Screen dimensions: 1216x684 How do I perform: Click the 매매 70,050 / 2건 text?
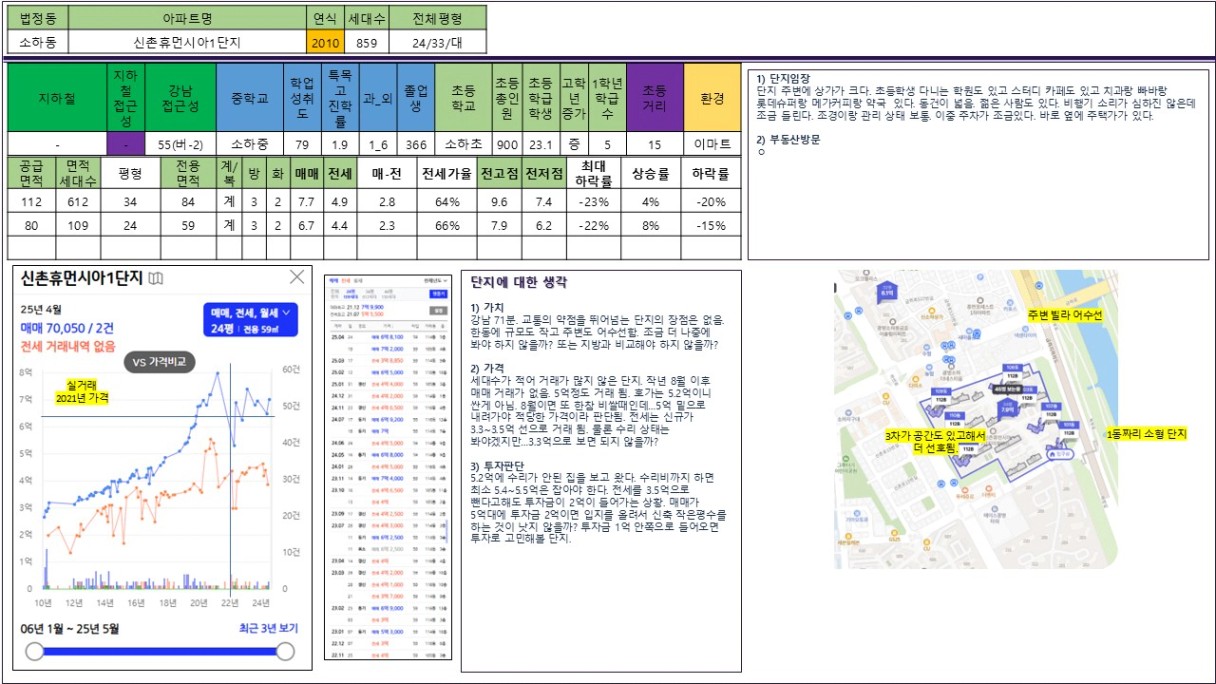[x=68, y=327]
